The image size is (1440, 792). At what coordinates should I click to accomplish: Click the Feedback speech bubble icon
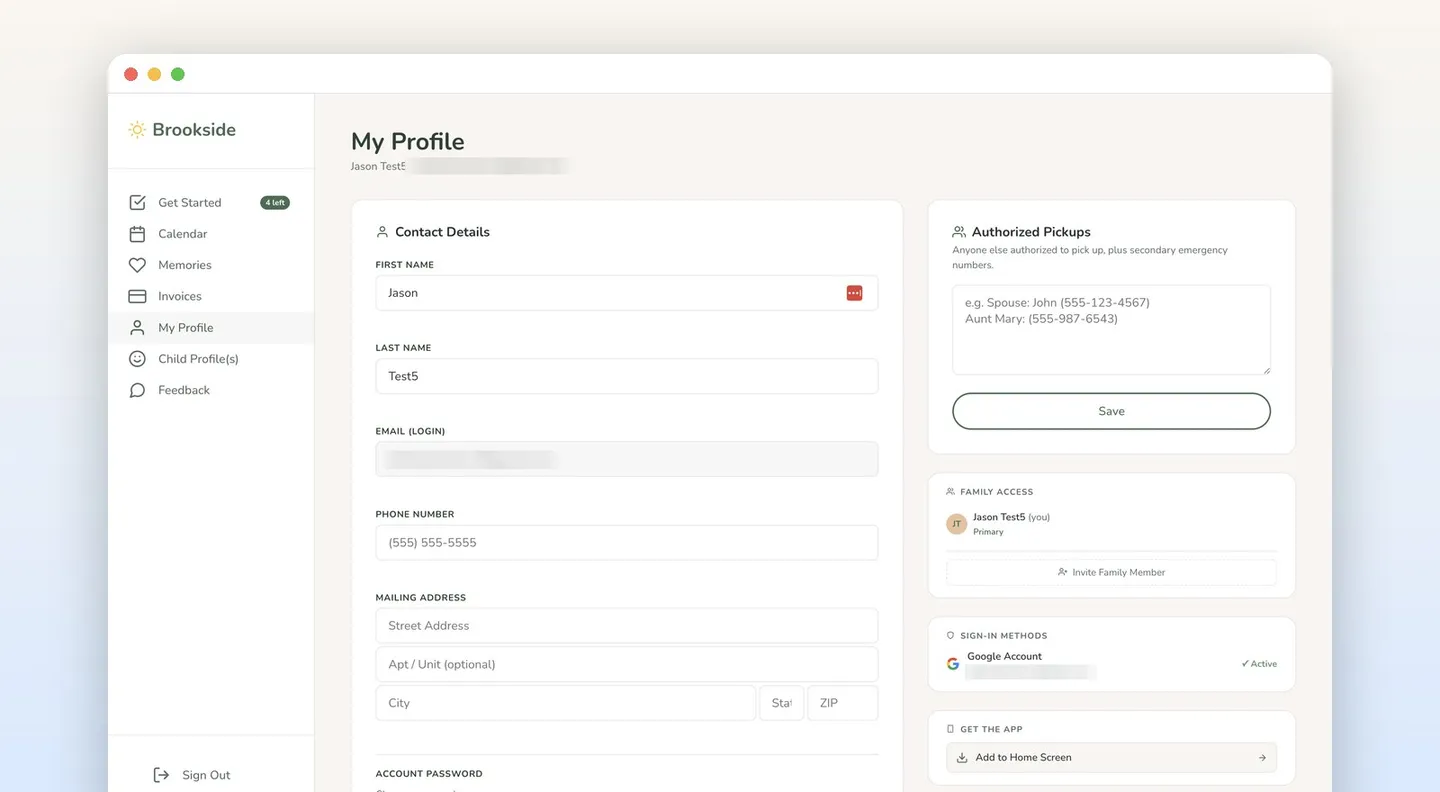(137, 390)
